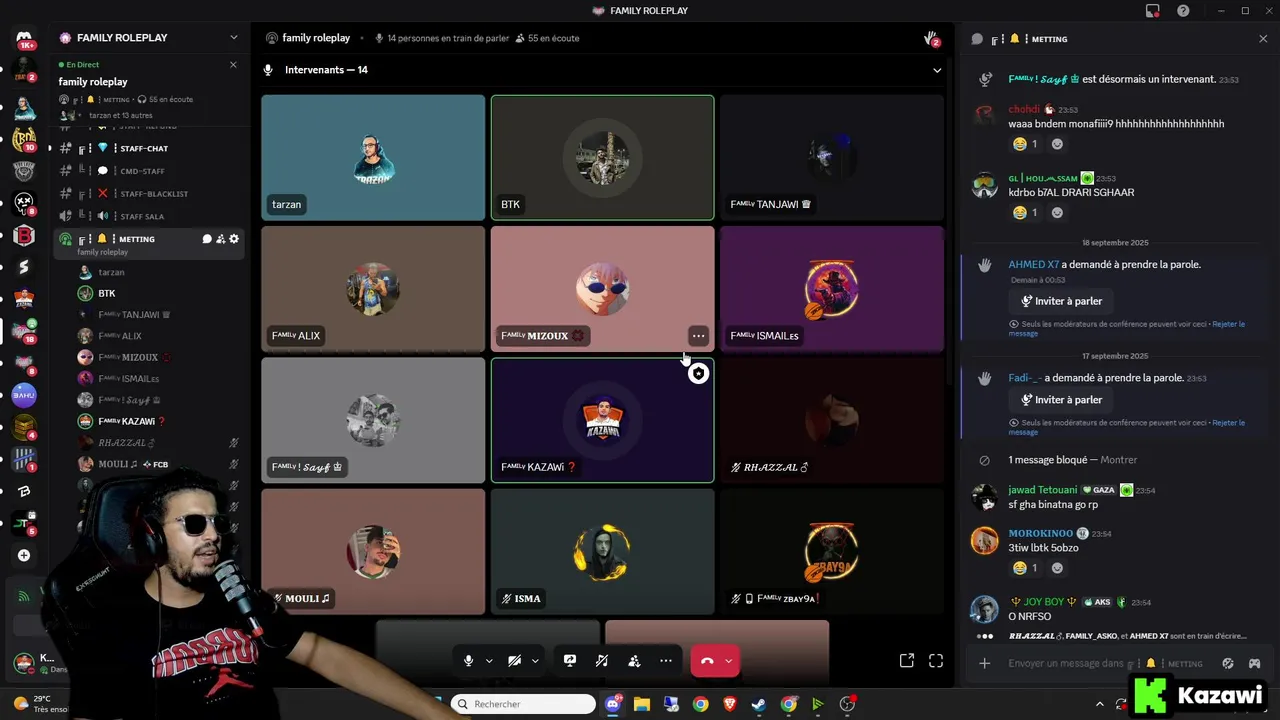Open the camera options arrow
The height and width of the screenshot is (720, 1280).
pos(535,661)
